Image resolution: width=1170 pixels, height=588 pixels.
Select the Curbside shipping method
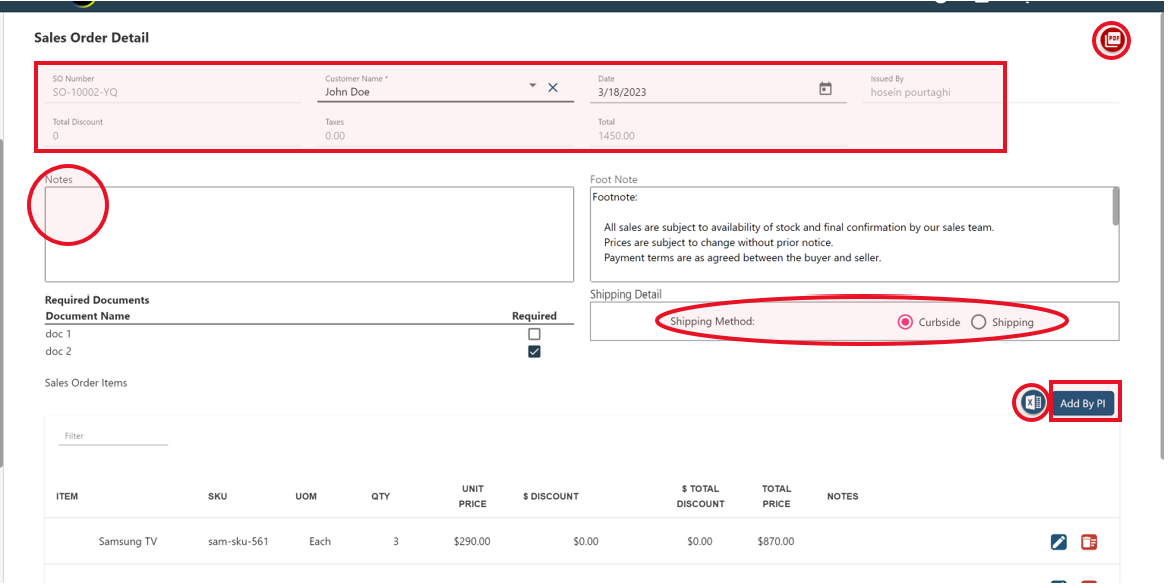pos(903,322)
